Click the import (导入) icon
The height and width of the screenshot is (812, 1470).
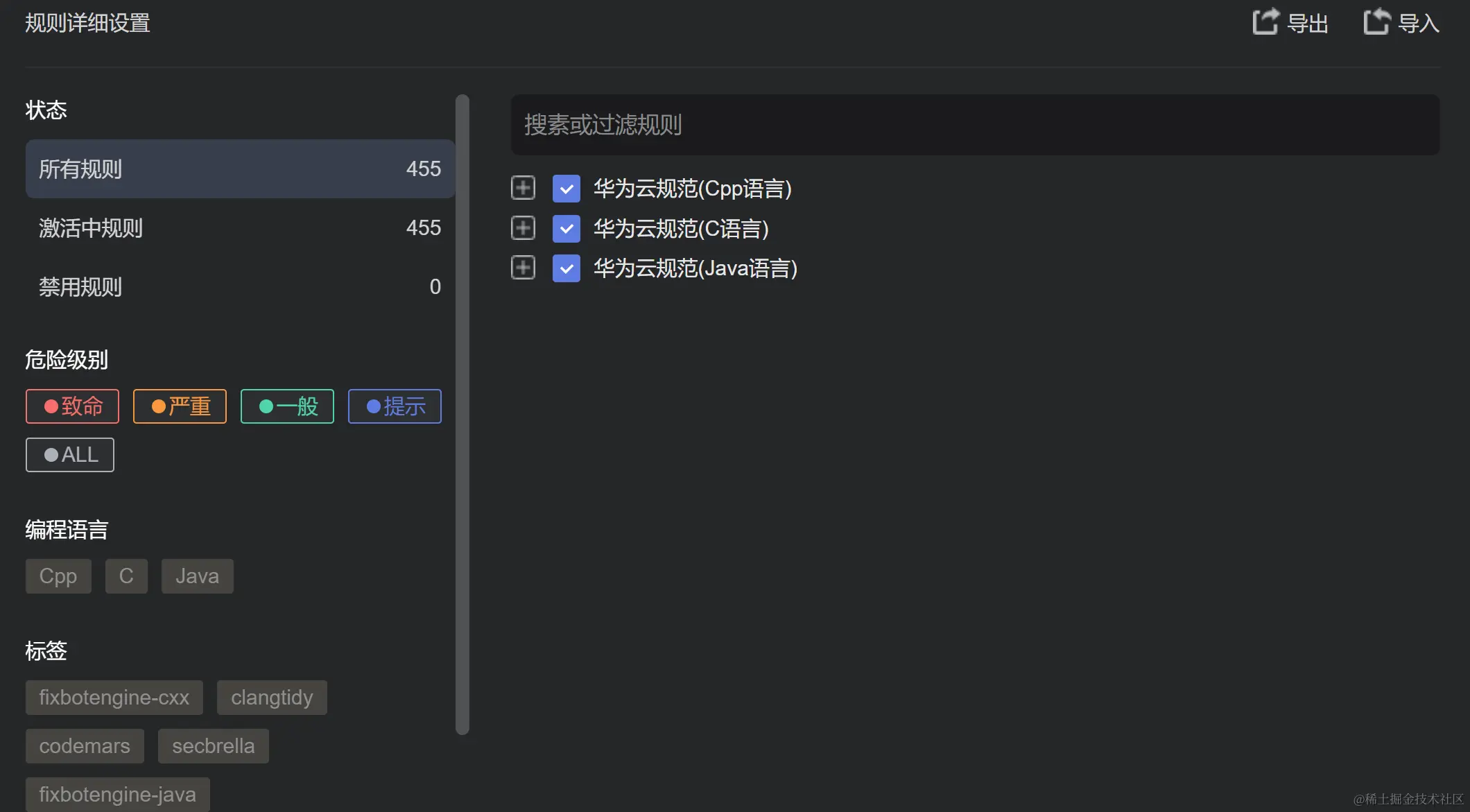pyautogui.click(x=1376, y=21)
